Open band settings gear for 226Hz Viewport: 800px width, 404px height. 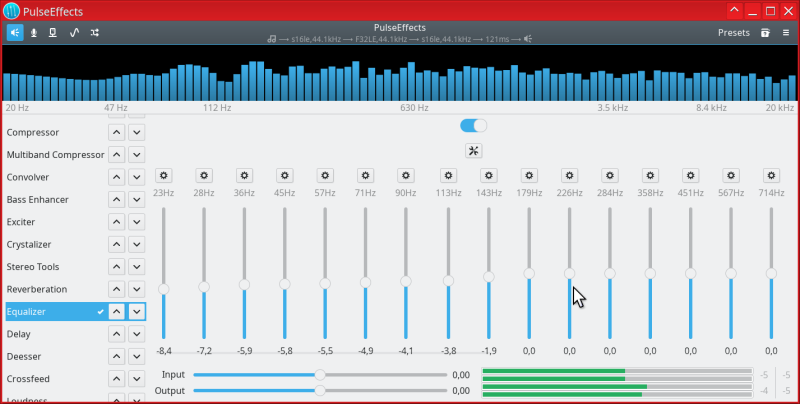(569, 175)
